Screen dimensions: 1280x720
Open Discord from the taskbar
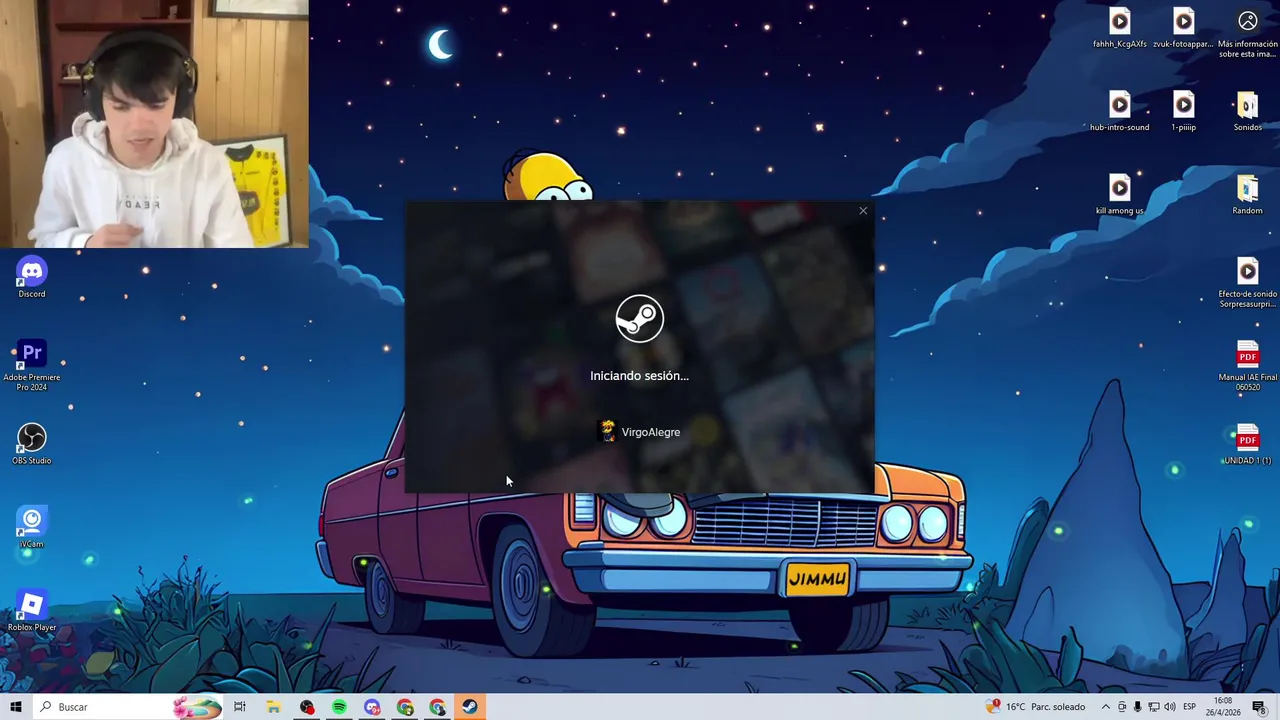372,707
